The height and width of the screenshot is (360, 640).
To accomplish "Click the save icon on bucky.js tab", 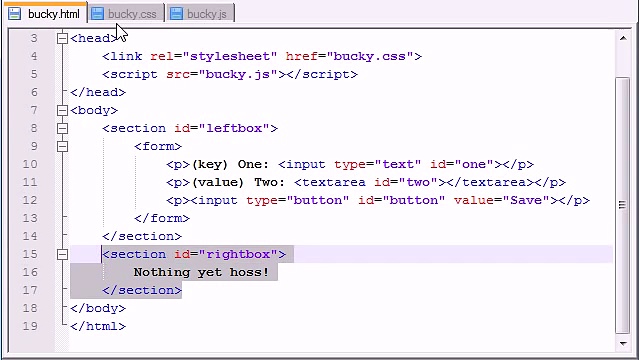I will [176, 13].
